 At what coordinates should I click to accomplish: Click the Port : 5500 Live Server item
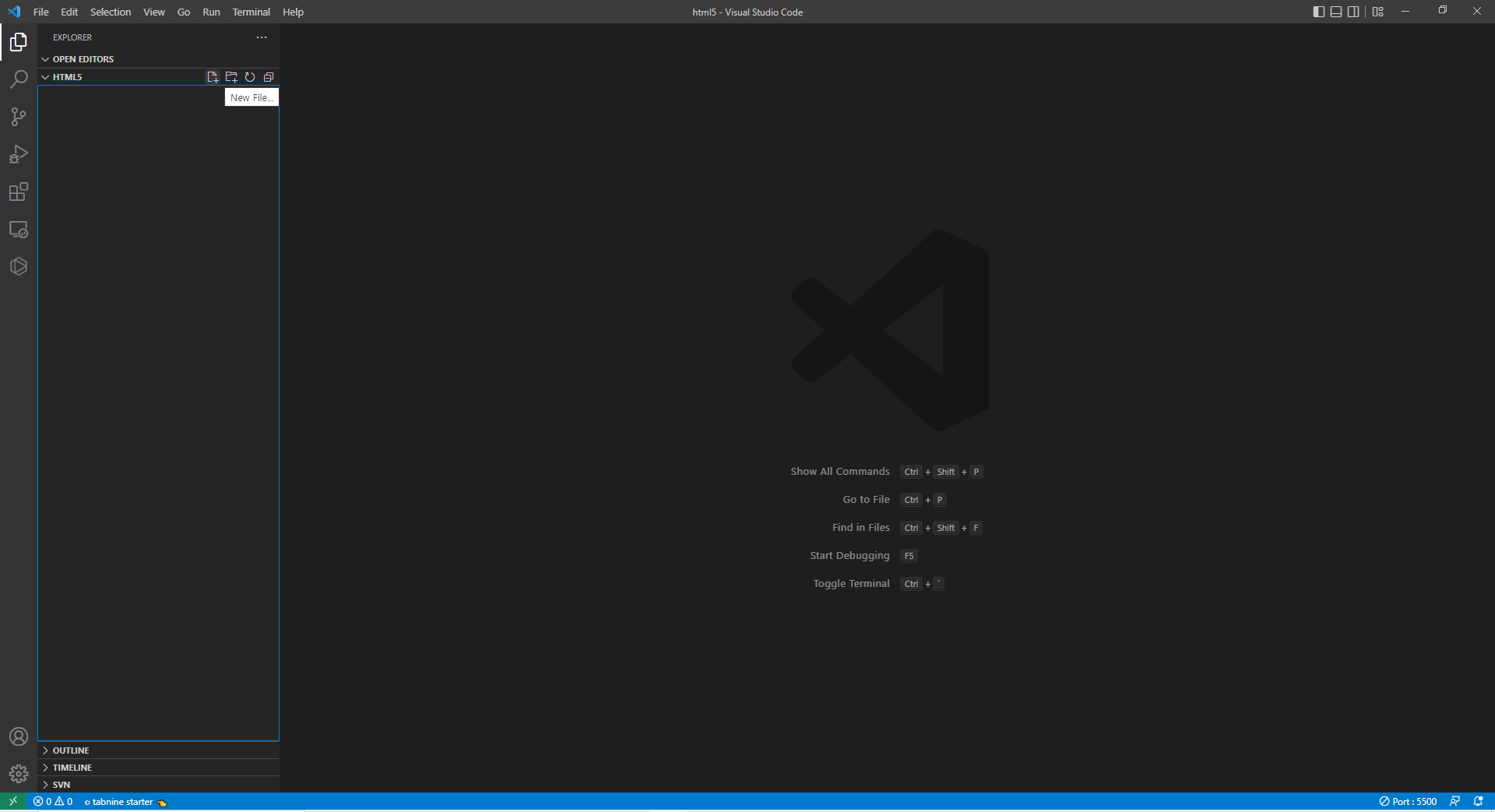[x=1408, y=801]
